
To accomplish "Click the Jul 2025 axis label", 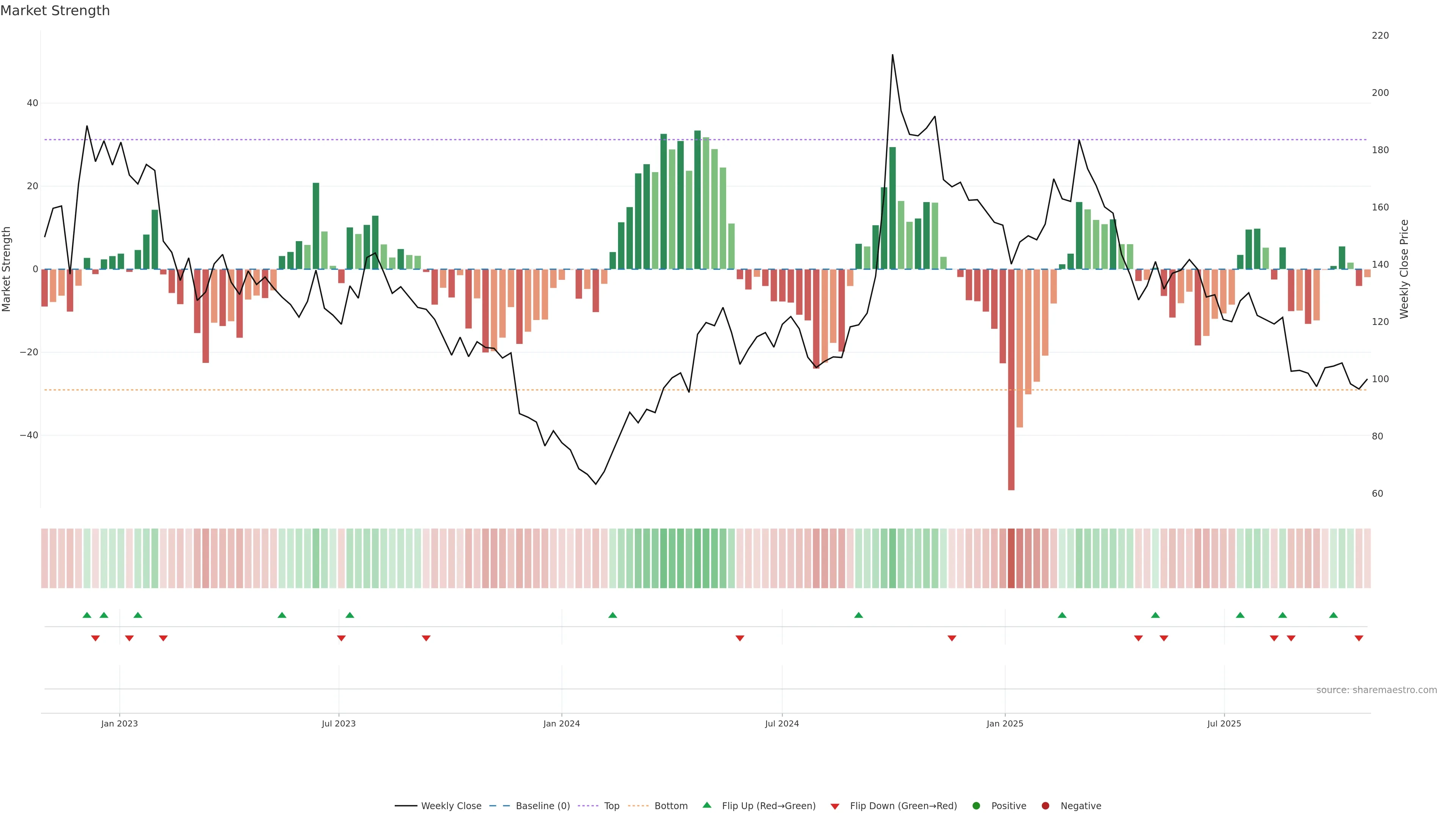I will click(1224, 723).
